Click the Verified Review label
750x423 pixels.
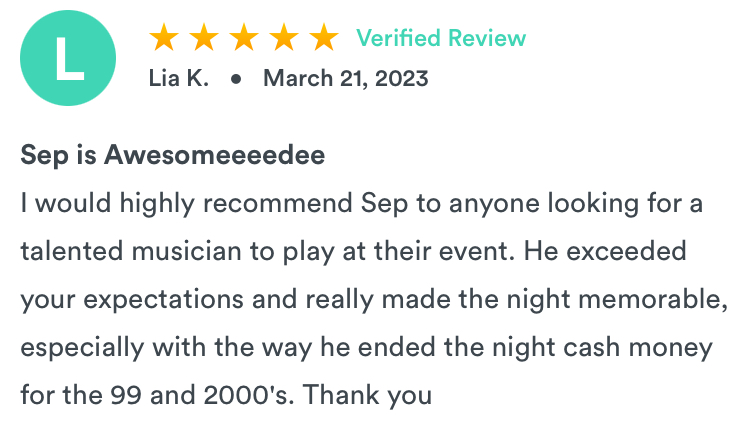pyautogui.click(x=441, y=38)
